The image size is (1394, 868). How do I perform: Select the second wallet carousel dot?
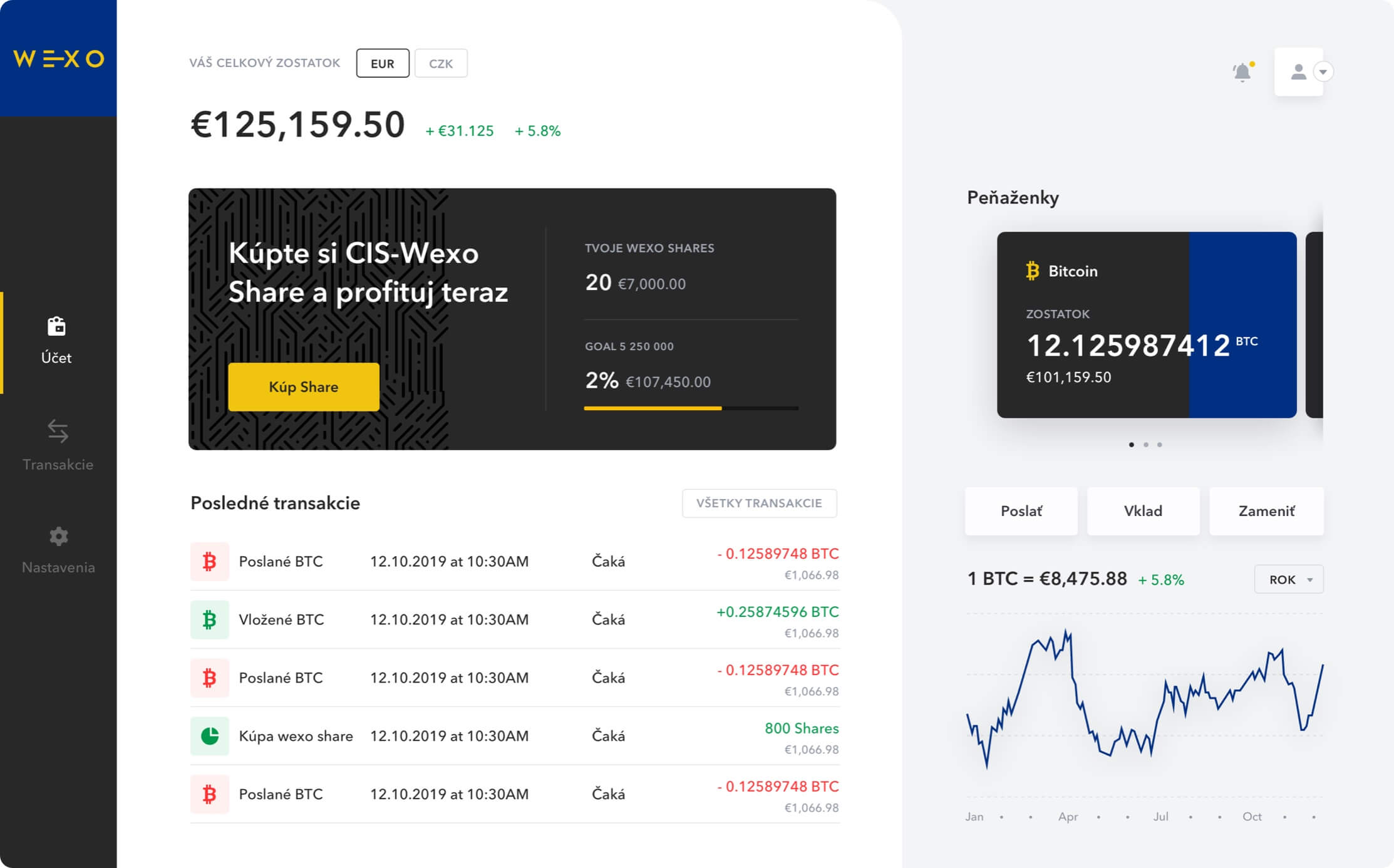[1145, 445]
